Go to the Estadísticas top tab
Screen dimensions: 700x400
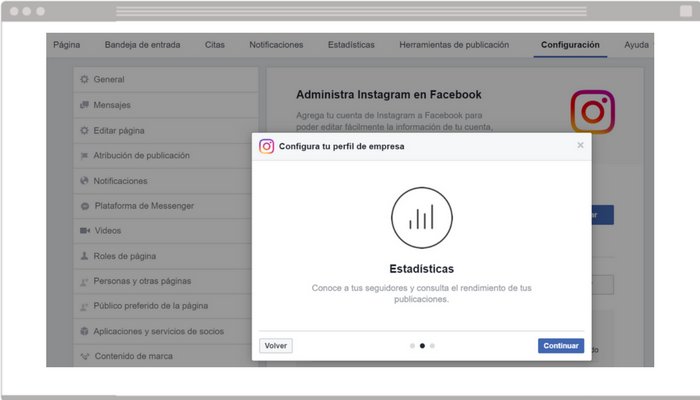pyautogui.click(x=351, y=45)
